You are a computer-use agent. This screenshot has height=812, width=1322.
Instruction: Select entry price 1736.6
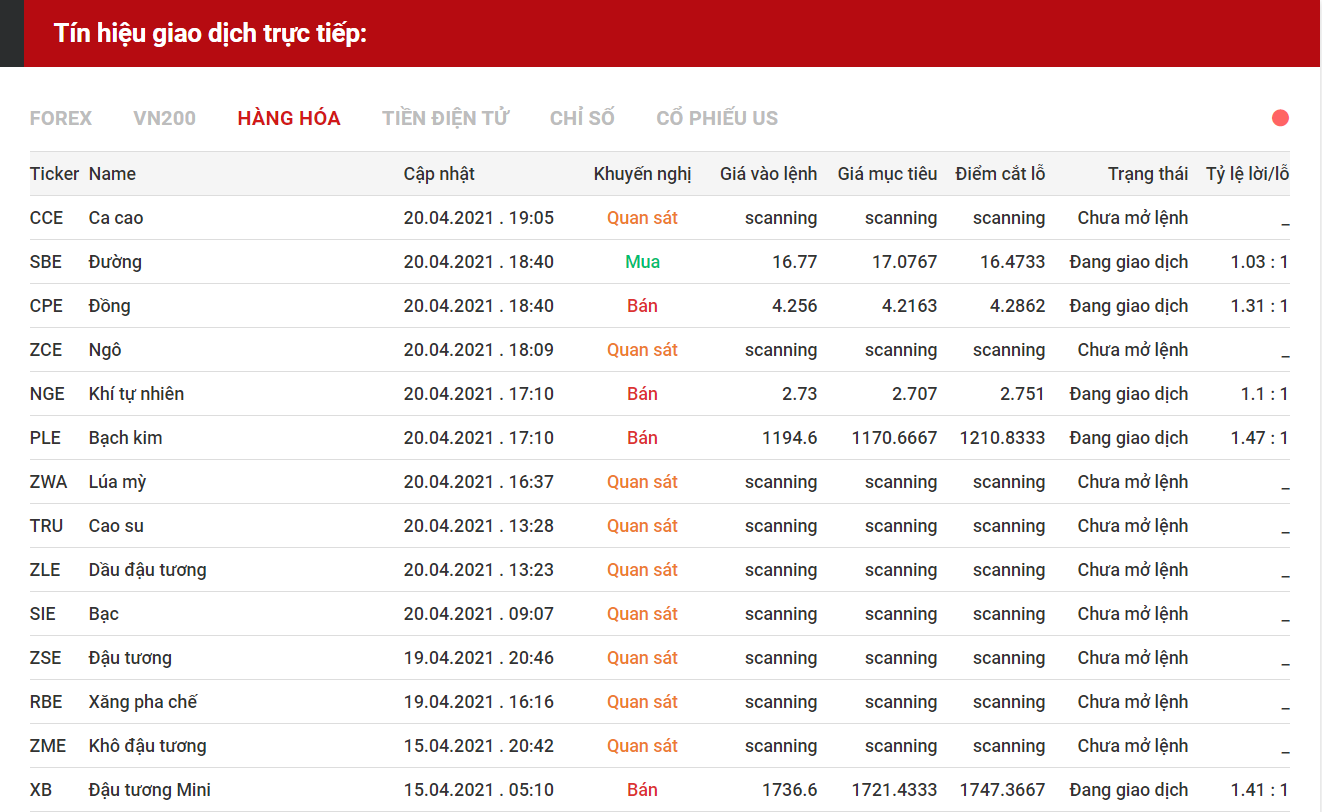[x=789, y=790]
